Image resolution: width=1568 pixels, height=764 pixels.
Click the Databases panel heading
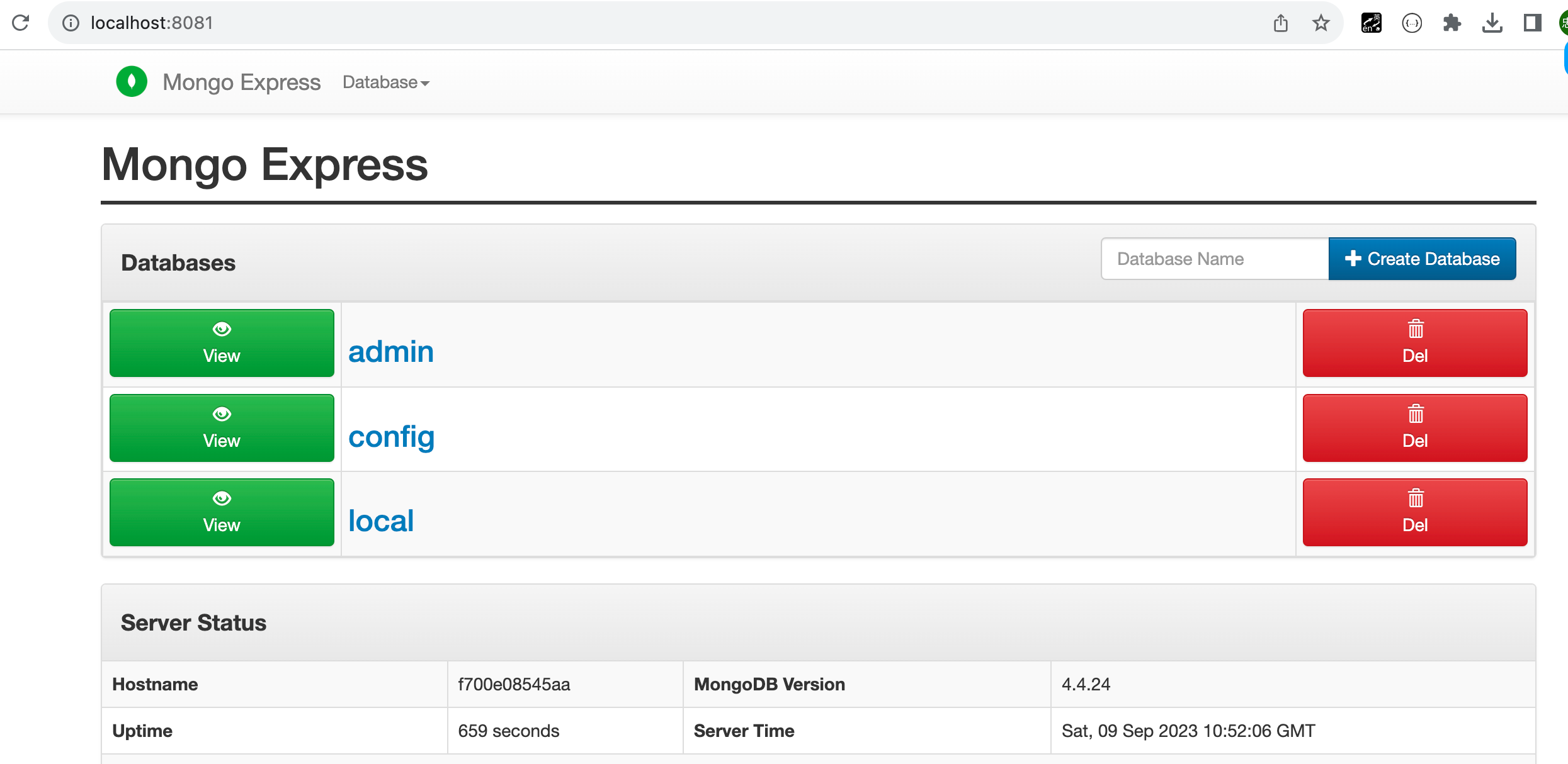pos(178,263)
